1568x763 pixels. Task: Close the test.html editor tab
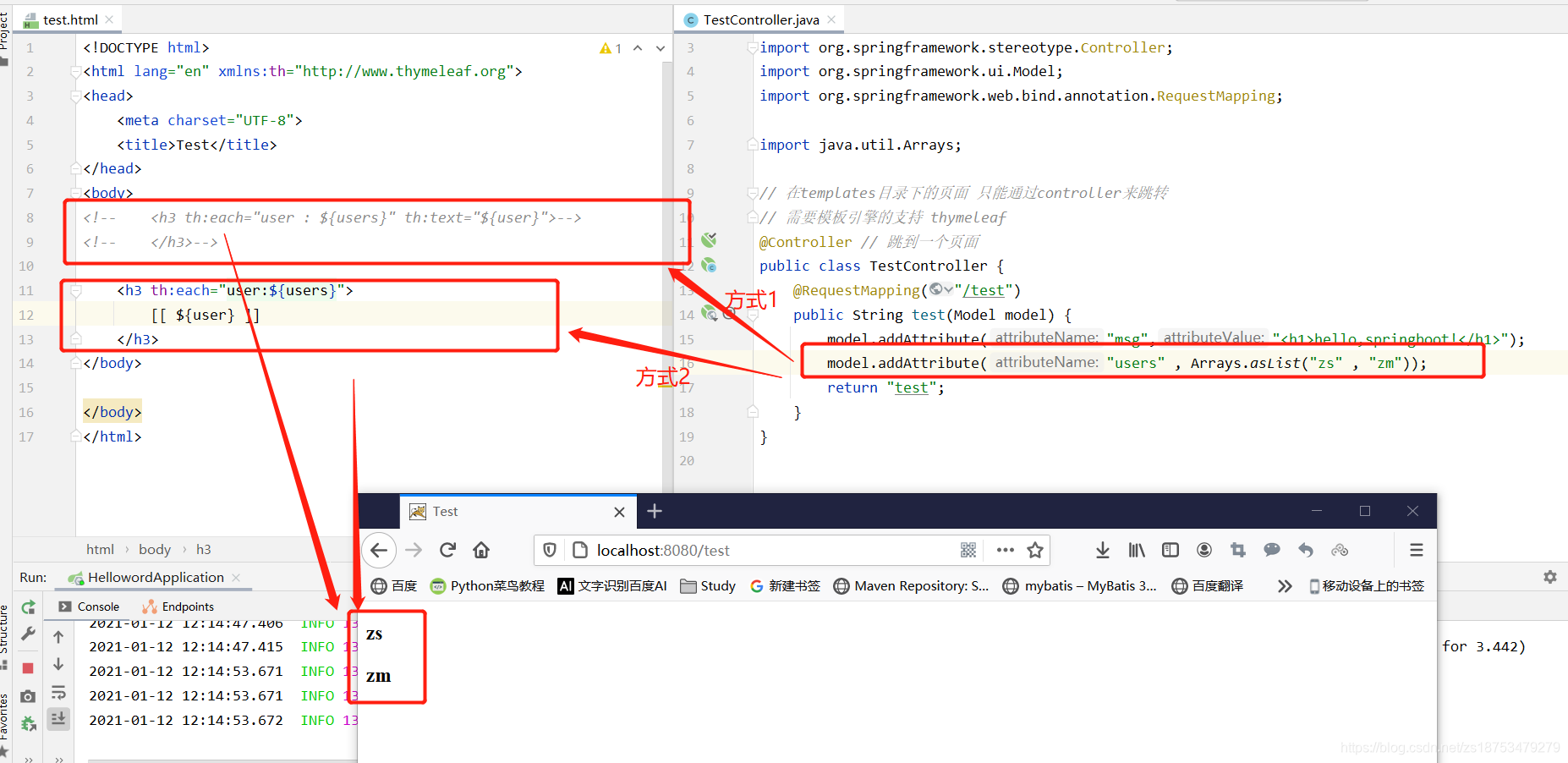110,19
